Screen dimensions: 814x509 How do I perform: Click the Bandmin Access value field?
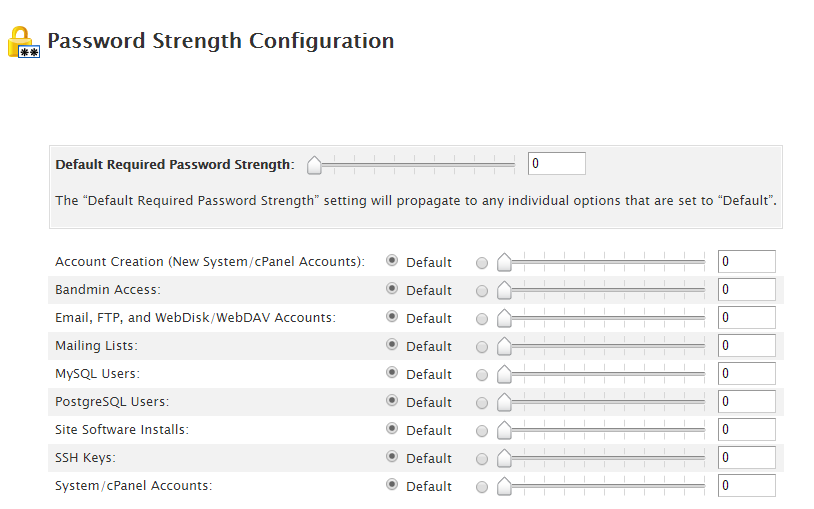[x=746, y=290]
